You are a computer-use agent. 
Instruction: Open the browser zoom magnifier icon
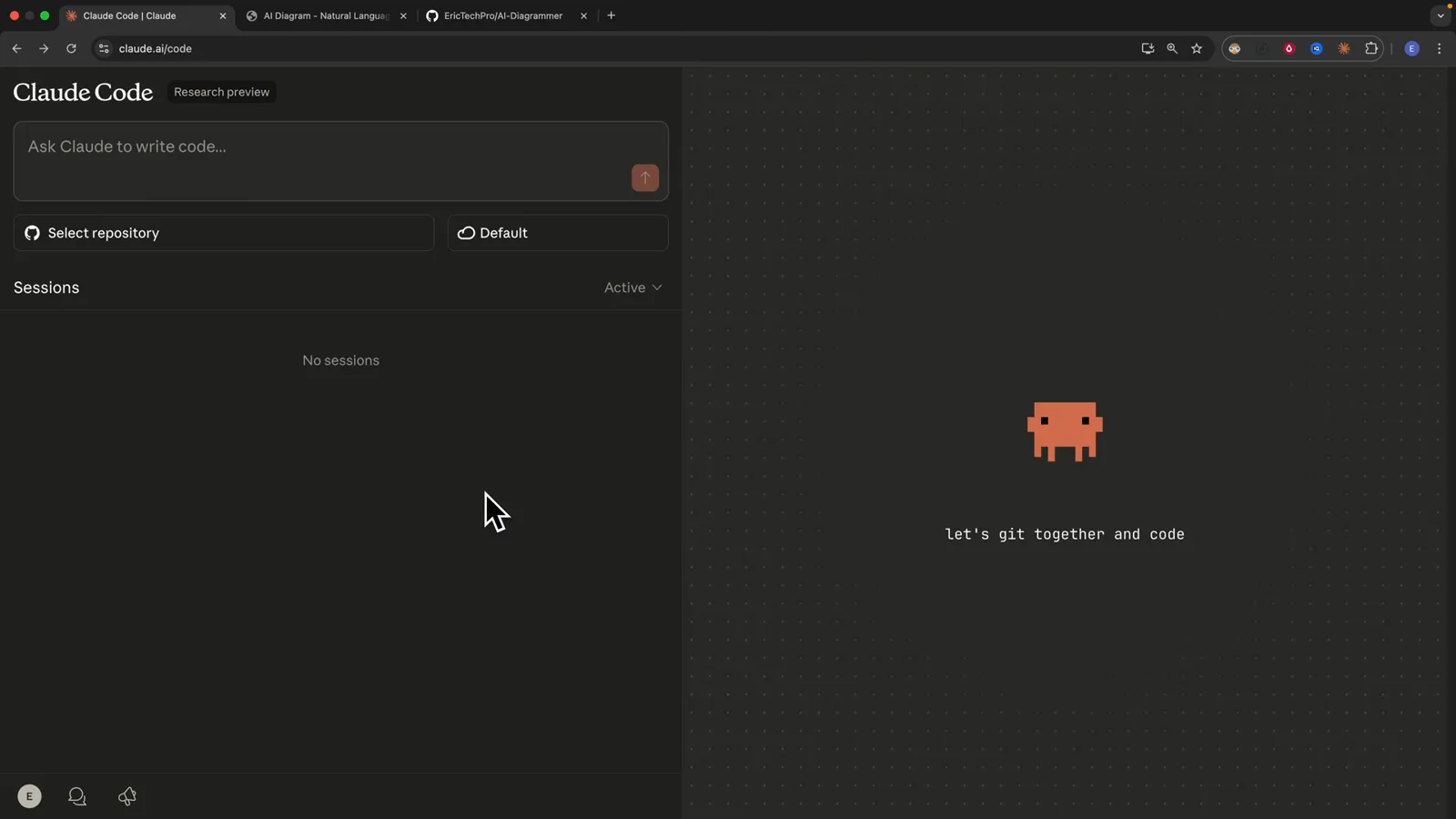point(1172,48)
